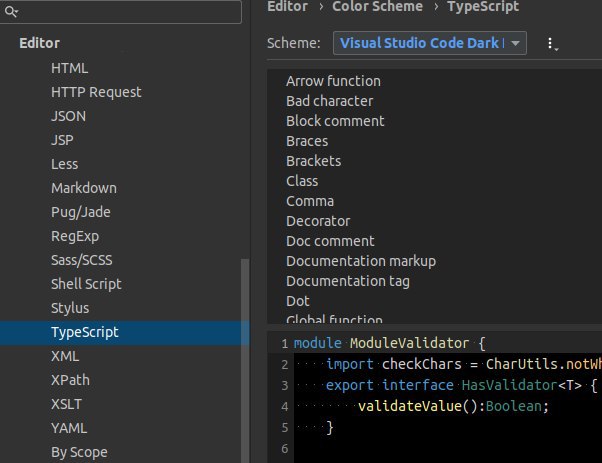Click the import keyword in preview
This screenshot has width=602, height=463.
349,364
